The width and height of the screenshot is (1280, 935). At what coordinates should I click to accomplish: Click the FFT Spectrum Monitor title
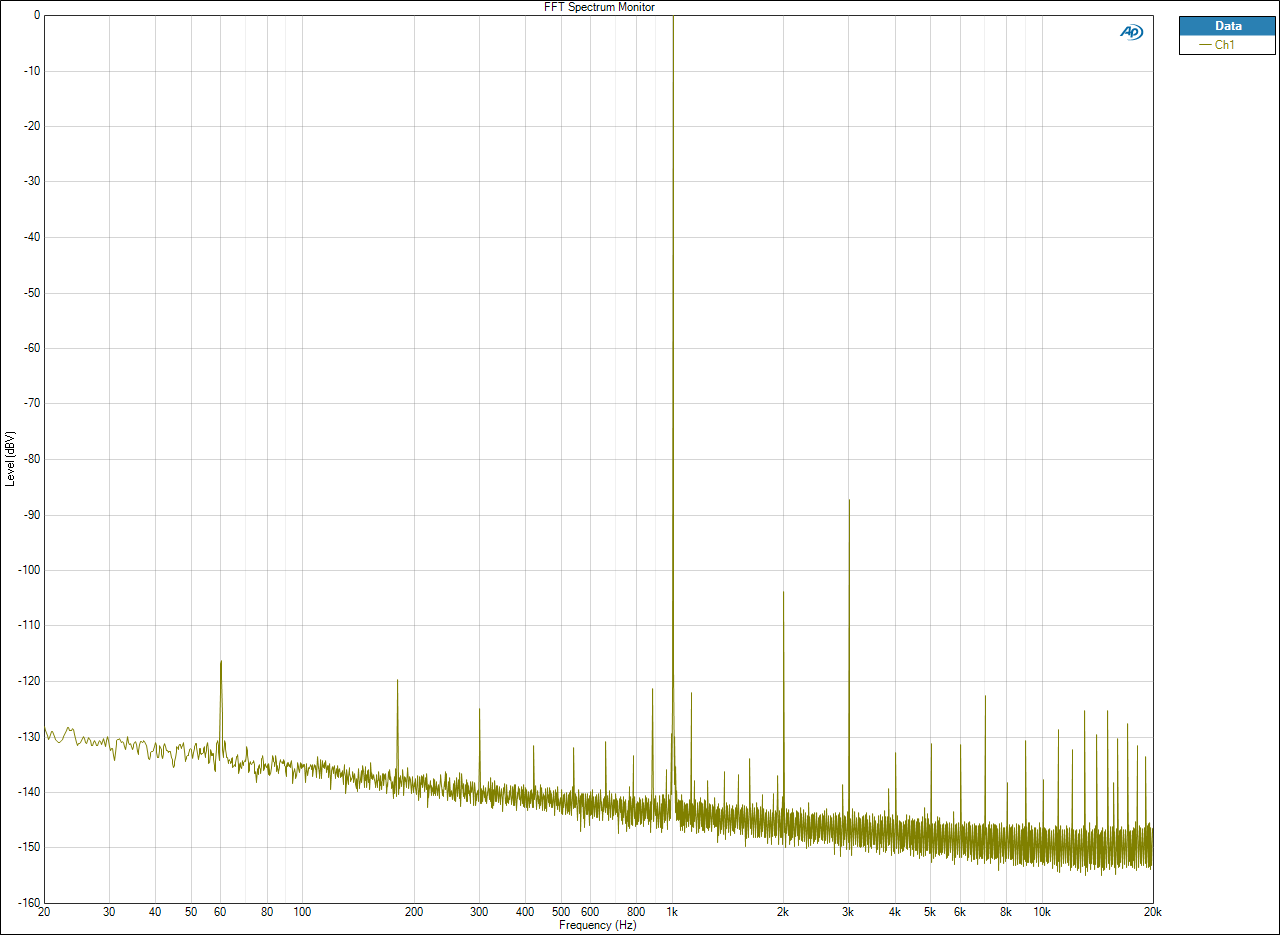tap(598, 7)
